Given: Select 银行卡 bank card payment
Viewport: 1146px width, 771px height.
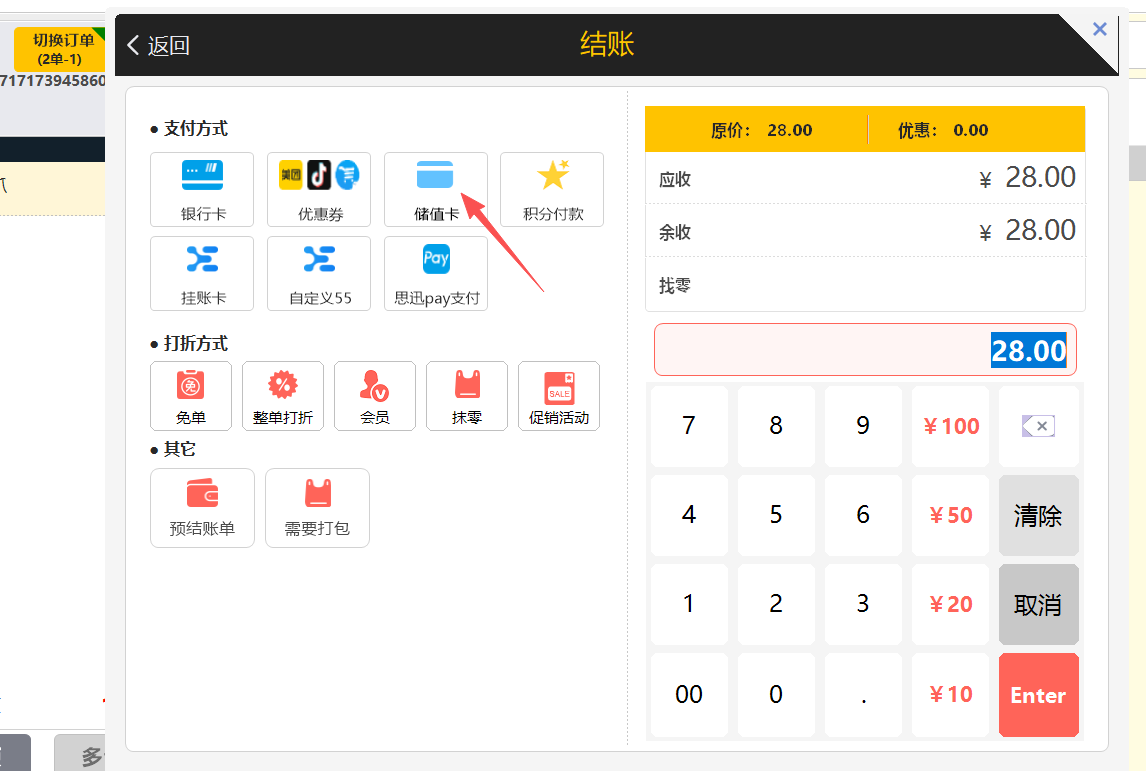Looking at the screenshot, I should (x=202, y=189).
